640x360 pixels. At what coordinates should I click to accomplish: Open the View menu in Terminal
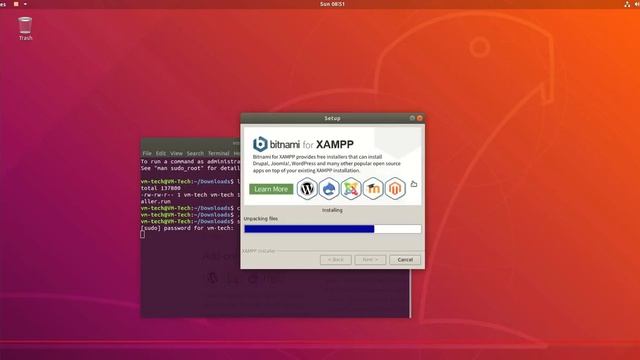(176, 153)
